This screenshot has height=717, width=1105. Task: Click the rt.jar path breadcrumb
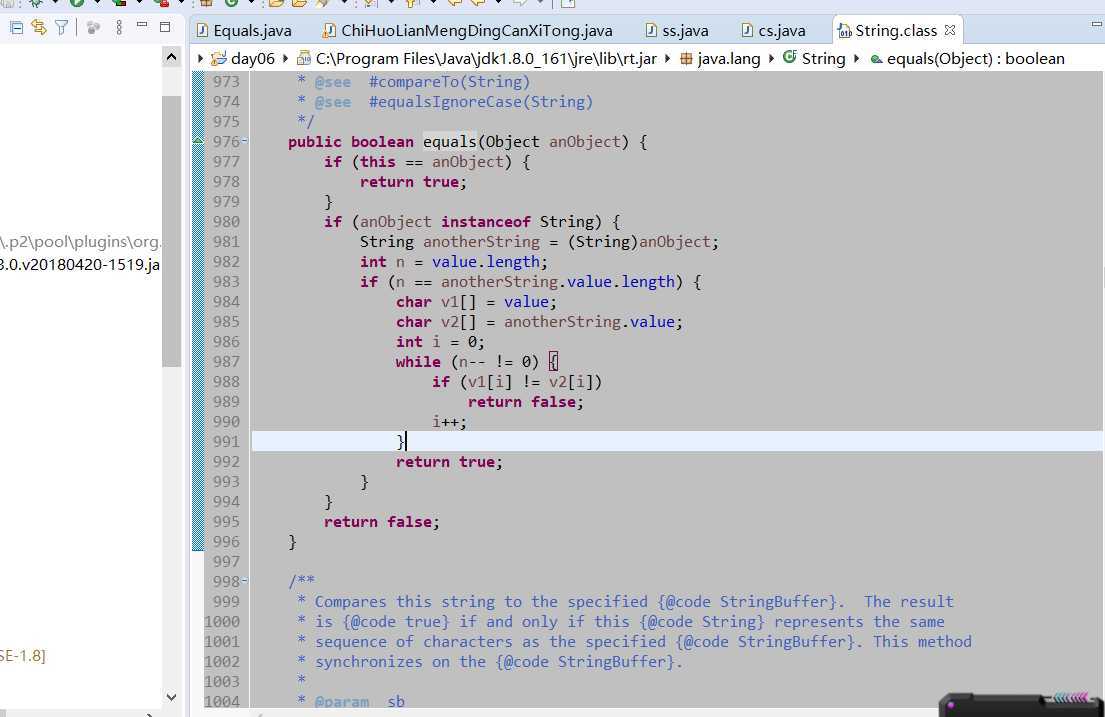pyautogui.click(x=486, y=59)
